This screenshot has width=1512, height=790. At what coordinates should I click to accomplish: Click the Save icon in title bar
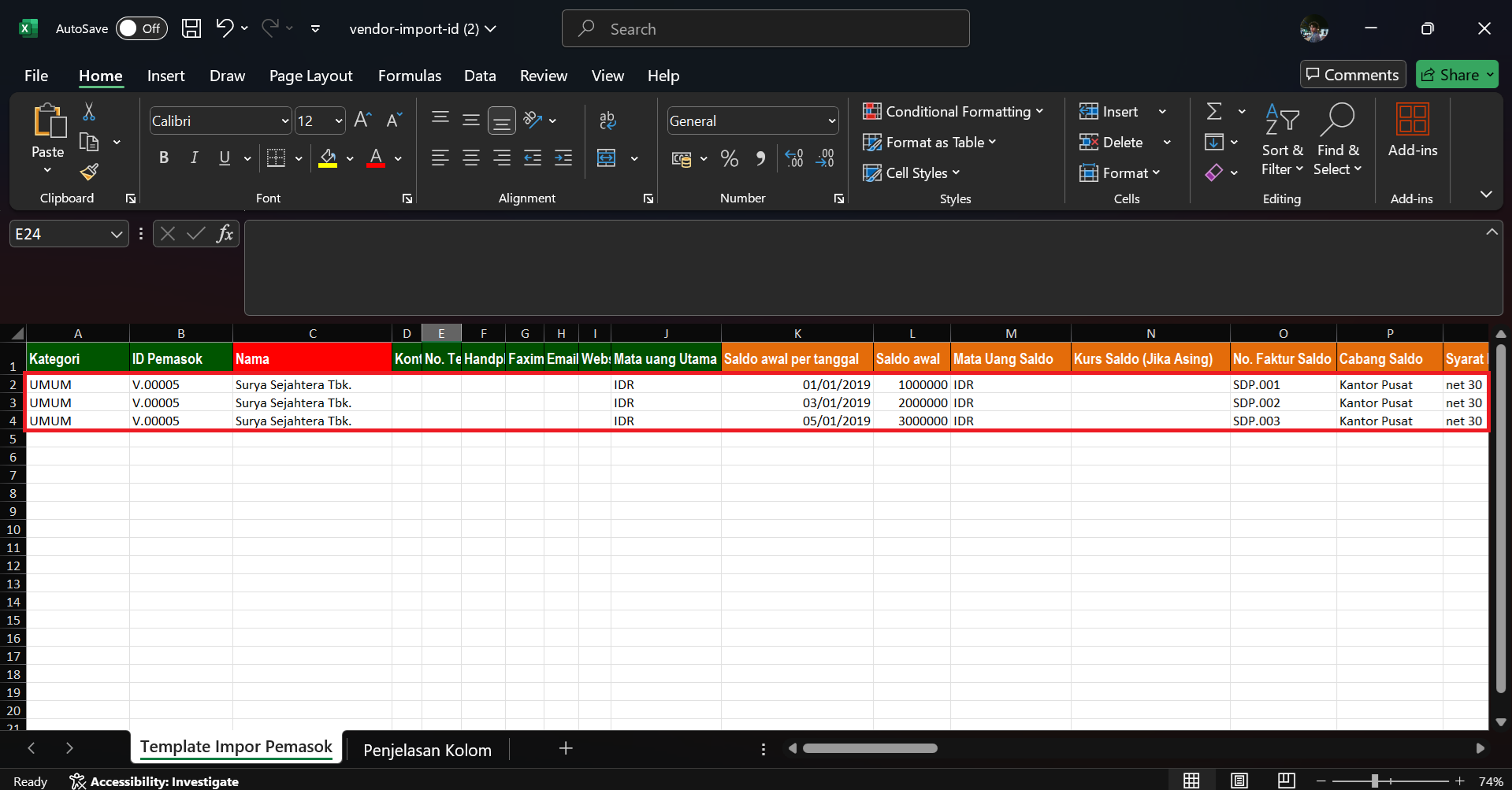[x=191, y=28]
